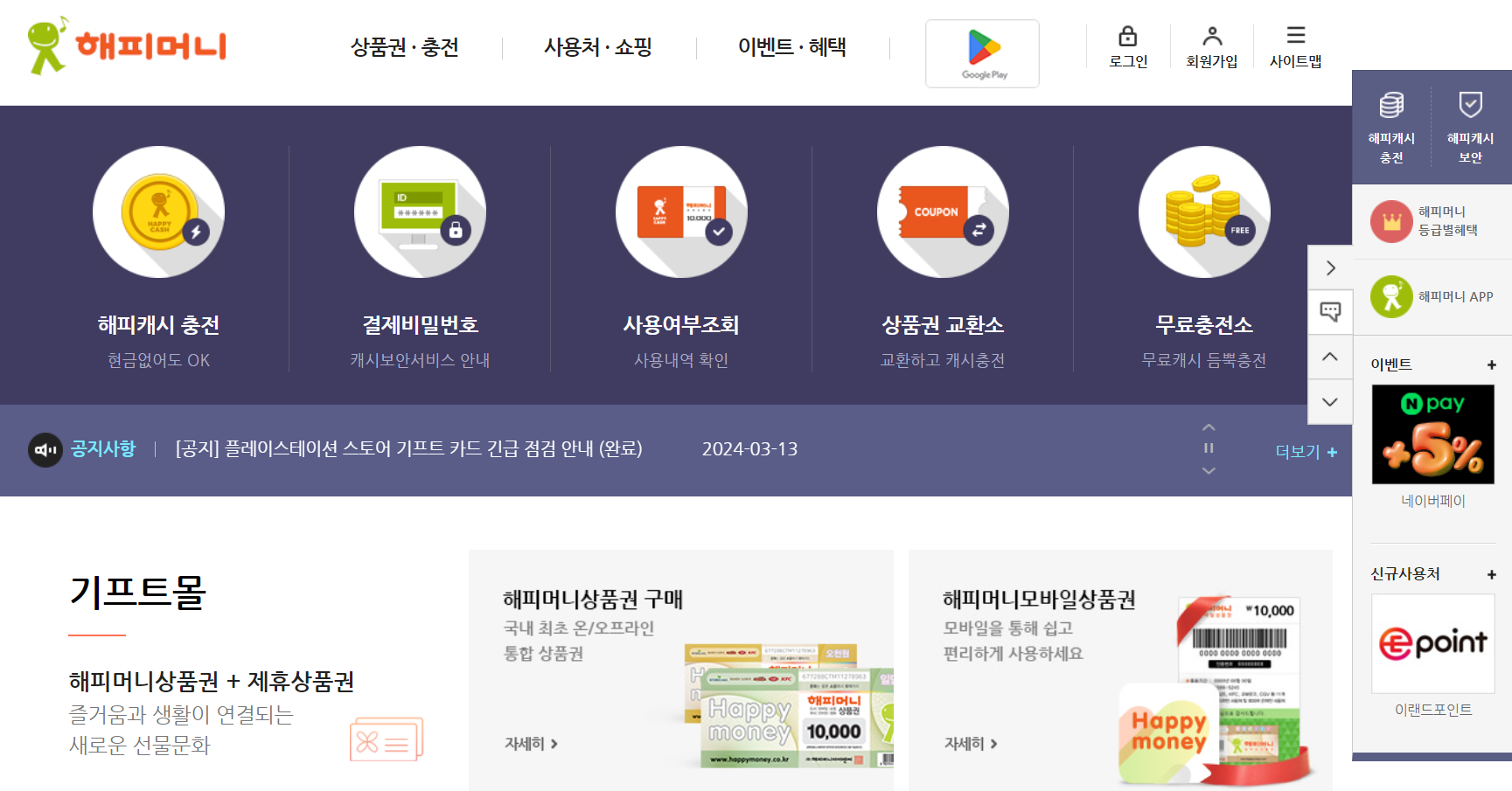Click 자세히 under 해피머니상품권 구매
This screenshot has height=791, width=1512.
[530, 743]
